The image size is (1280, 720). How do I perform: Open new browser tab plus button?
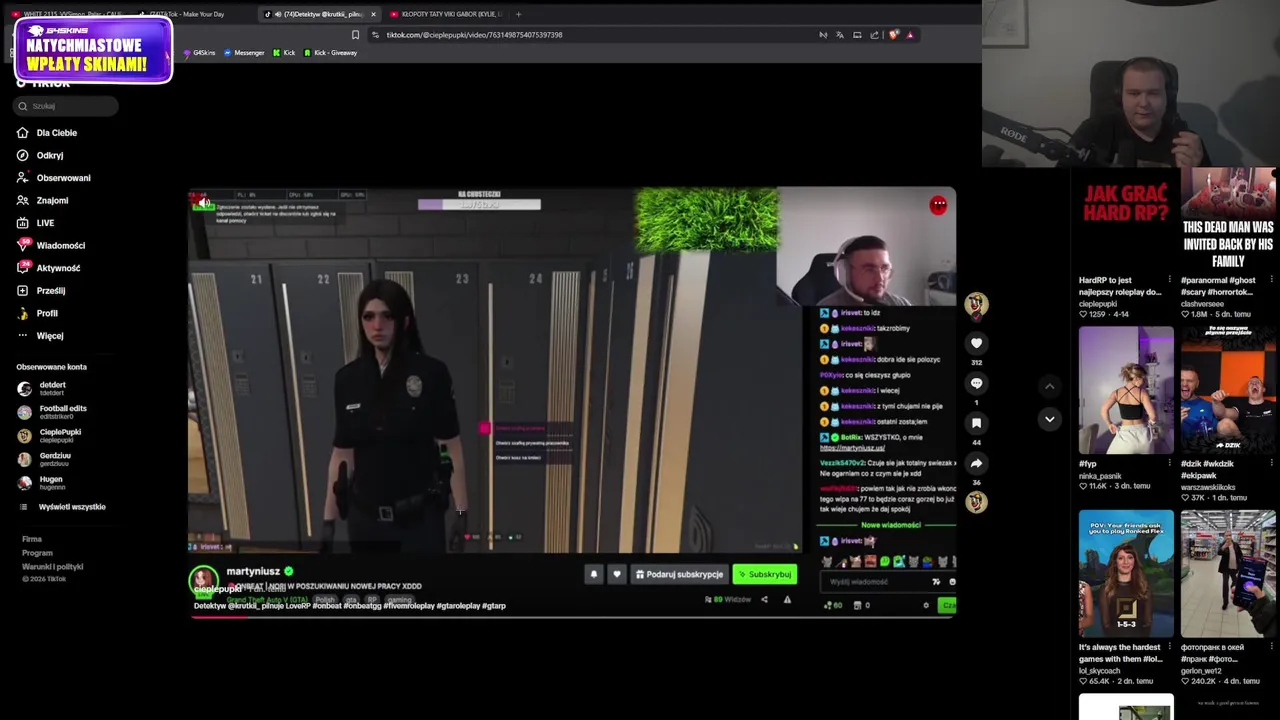click(518, 14)
